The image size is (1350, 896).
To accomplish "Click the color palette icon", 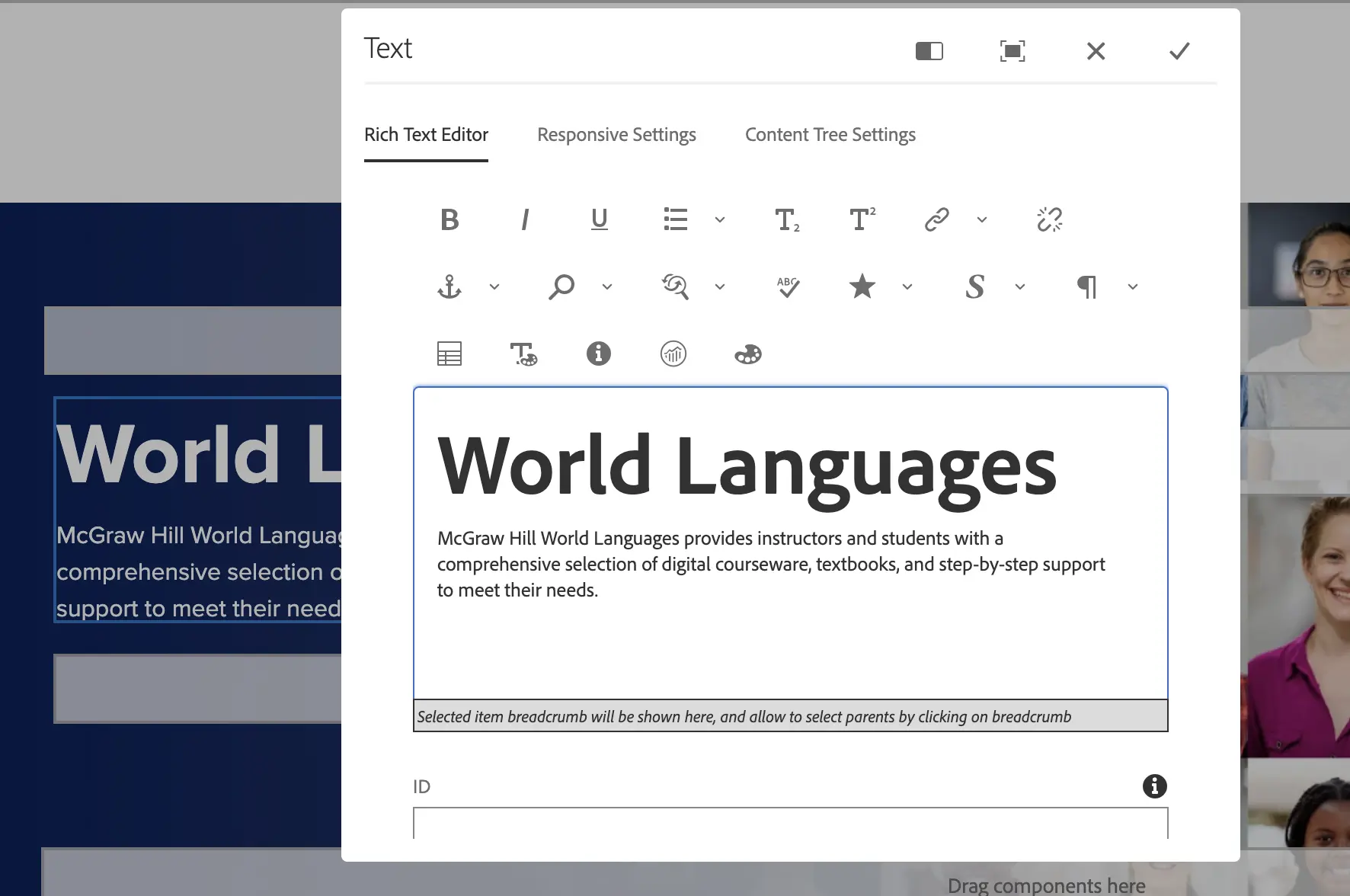I will [x=747, y=354].
